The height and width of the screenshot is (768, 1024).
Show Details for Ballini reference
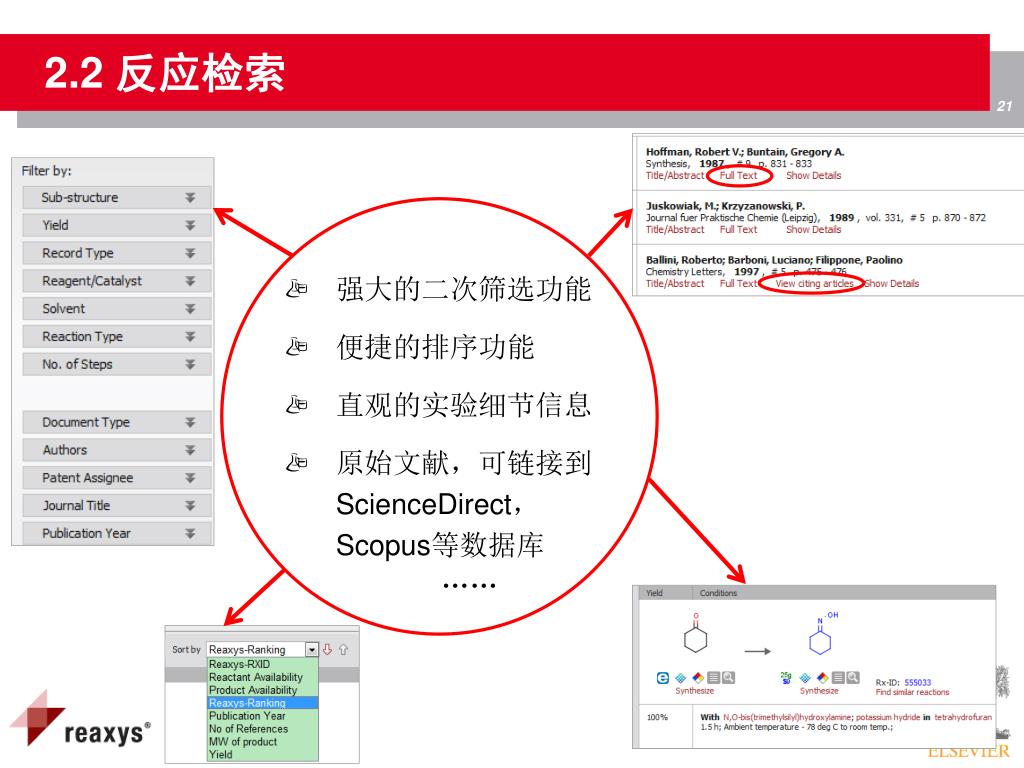click(891, 283)
